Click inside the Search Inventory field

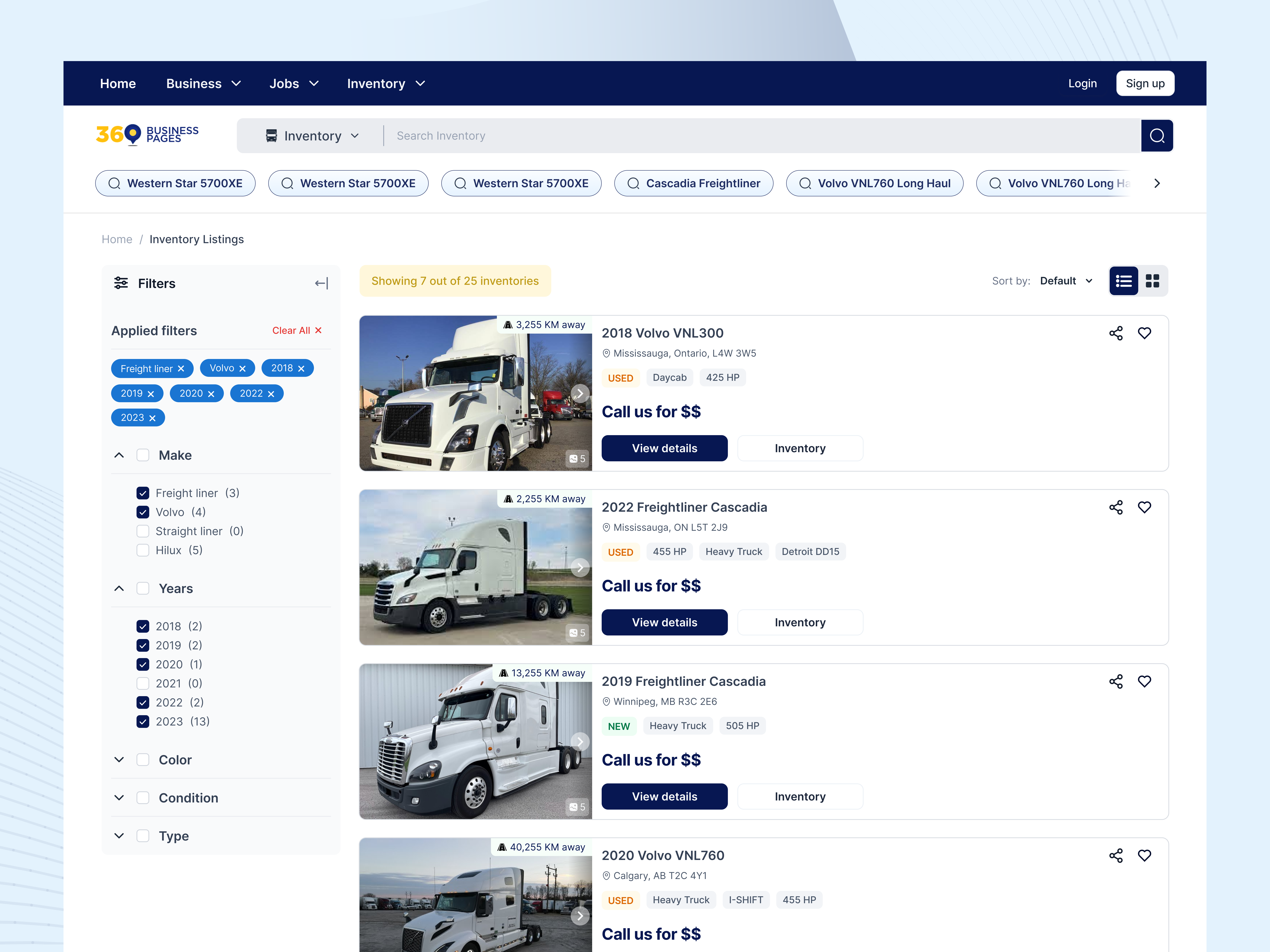pos(632,135)
